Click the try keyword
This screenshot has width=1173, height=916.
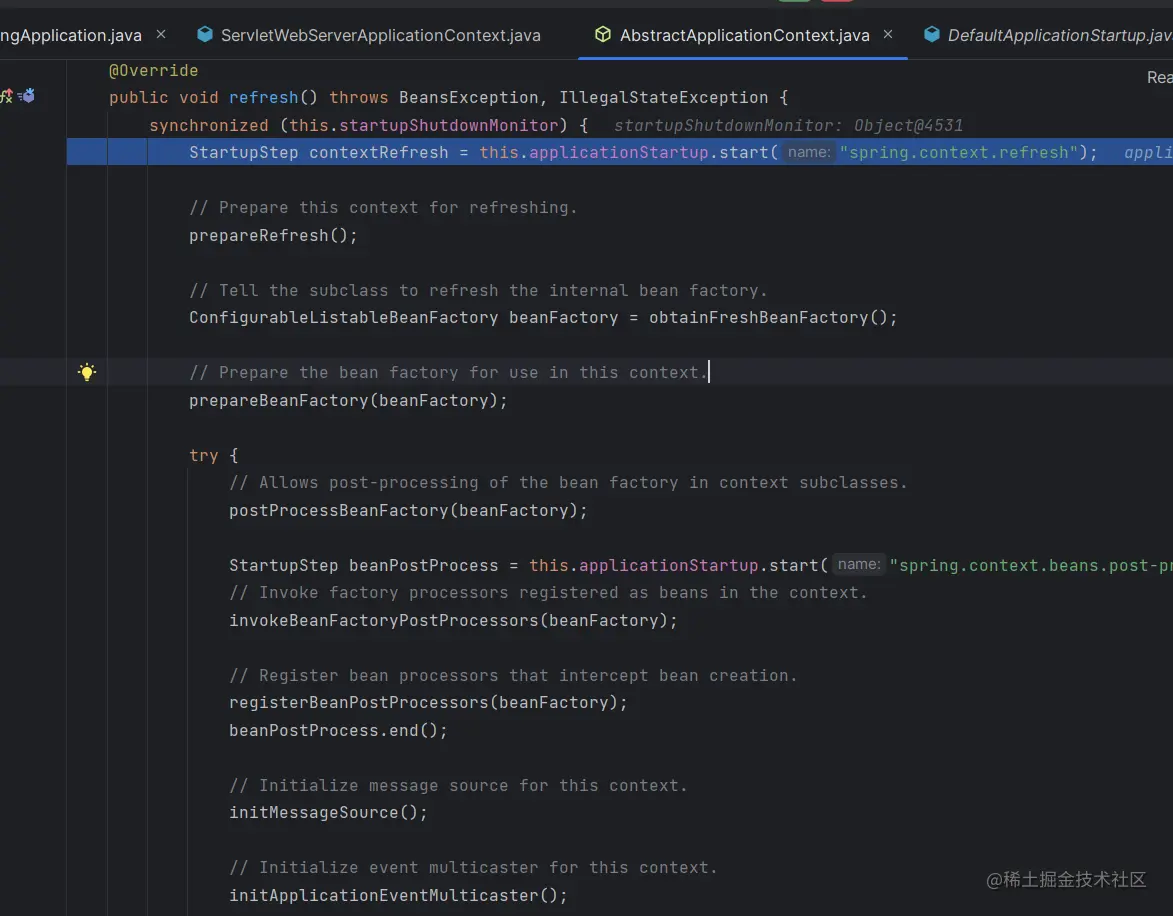203,456
